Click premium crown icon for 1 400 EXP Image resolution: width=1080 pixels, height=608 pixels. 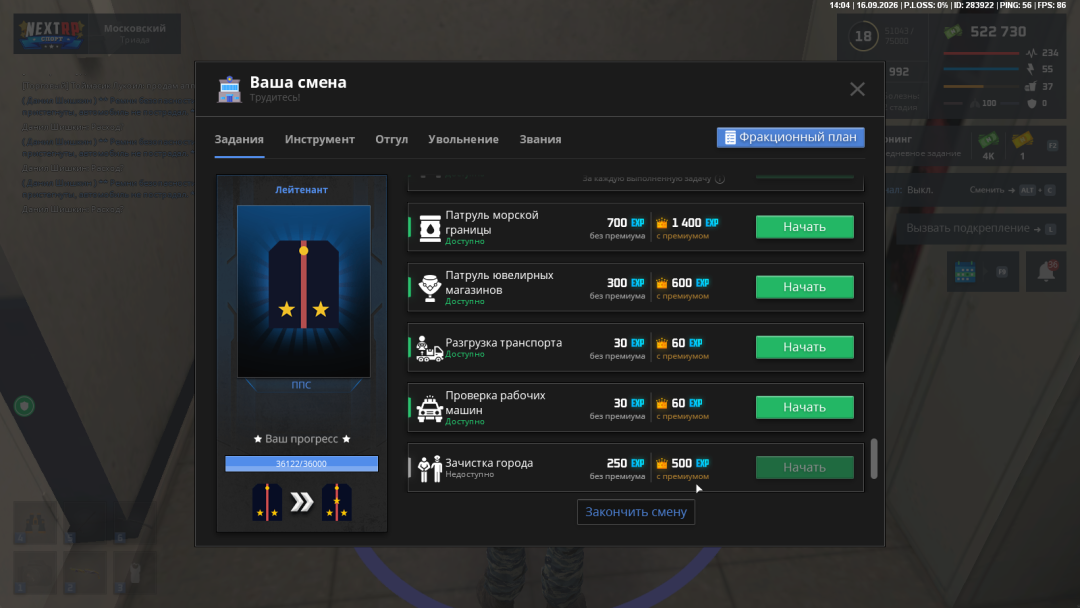(662, 223)
